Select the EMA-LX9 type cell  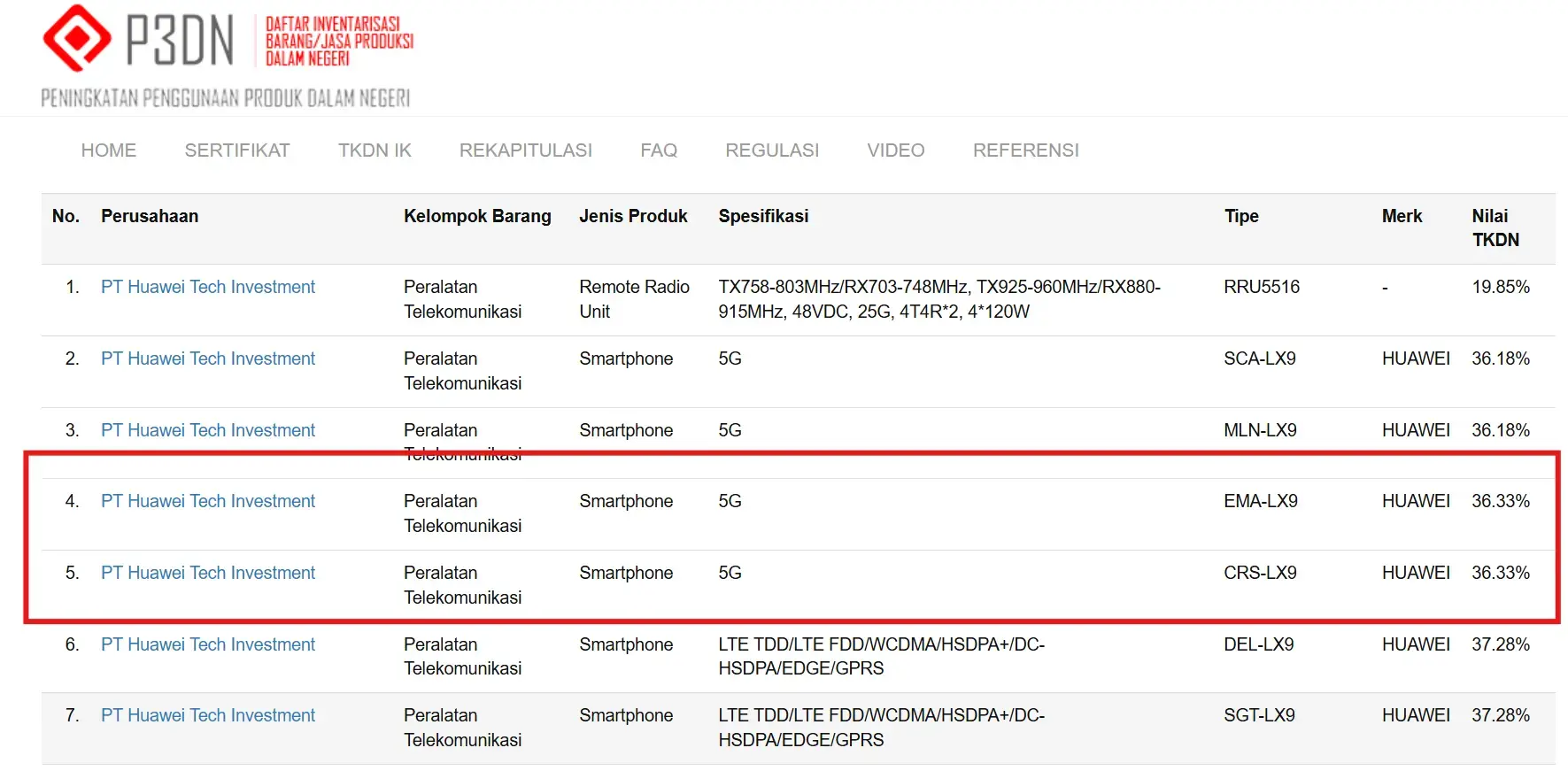[x=1261, y=501]
